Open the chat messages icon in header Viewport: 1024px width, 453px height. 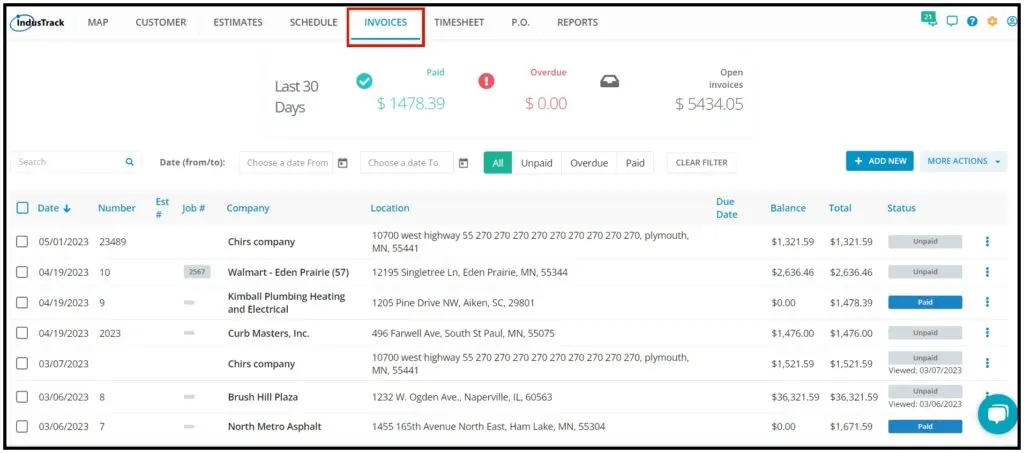coord(952,22)
